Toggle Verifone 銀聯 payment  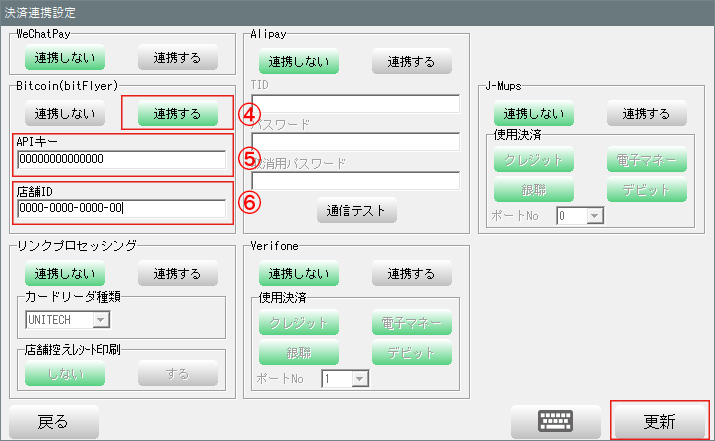(x=299, y=352)
